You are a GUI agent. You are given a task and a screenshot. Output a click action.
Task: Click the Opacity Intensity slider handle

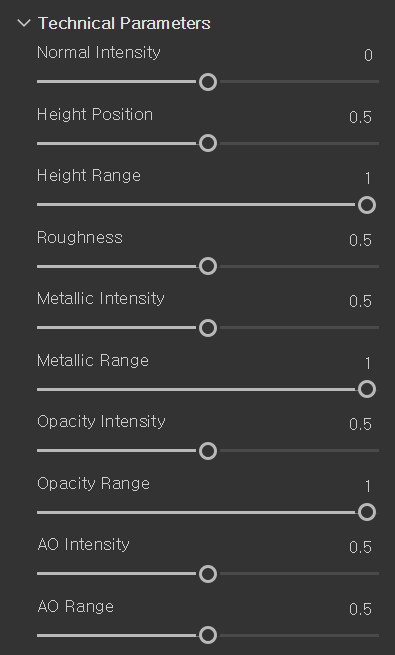pos(208,451)
